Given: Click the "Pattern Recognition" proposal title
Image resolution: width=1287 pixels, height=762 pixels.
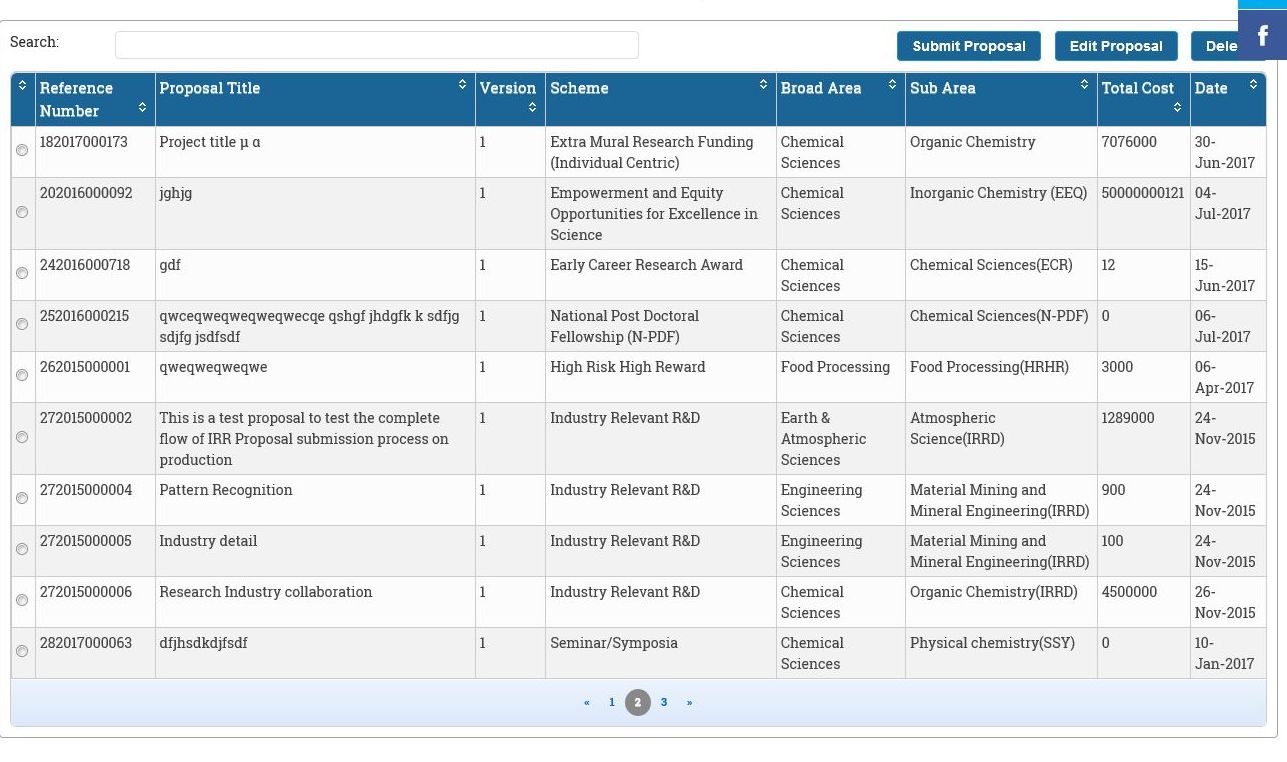Looking at the screenshot, I should pos(226,490).
